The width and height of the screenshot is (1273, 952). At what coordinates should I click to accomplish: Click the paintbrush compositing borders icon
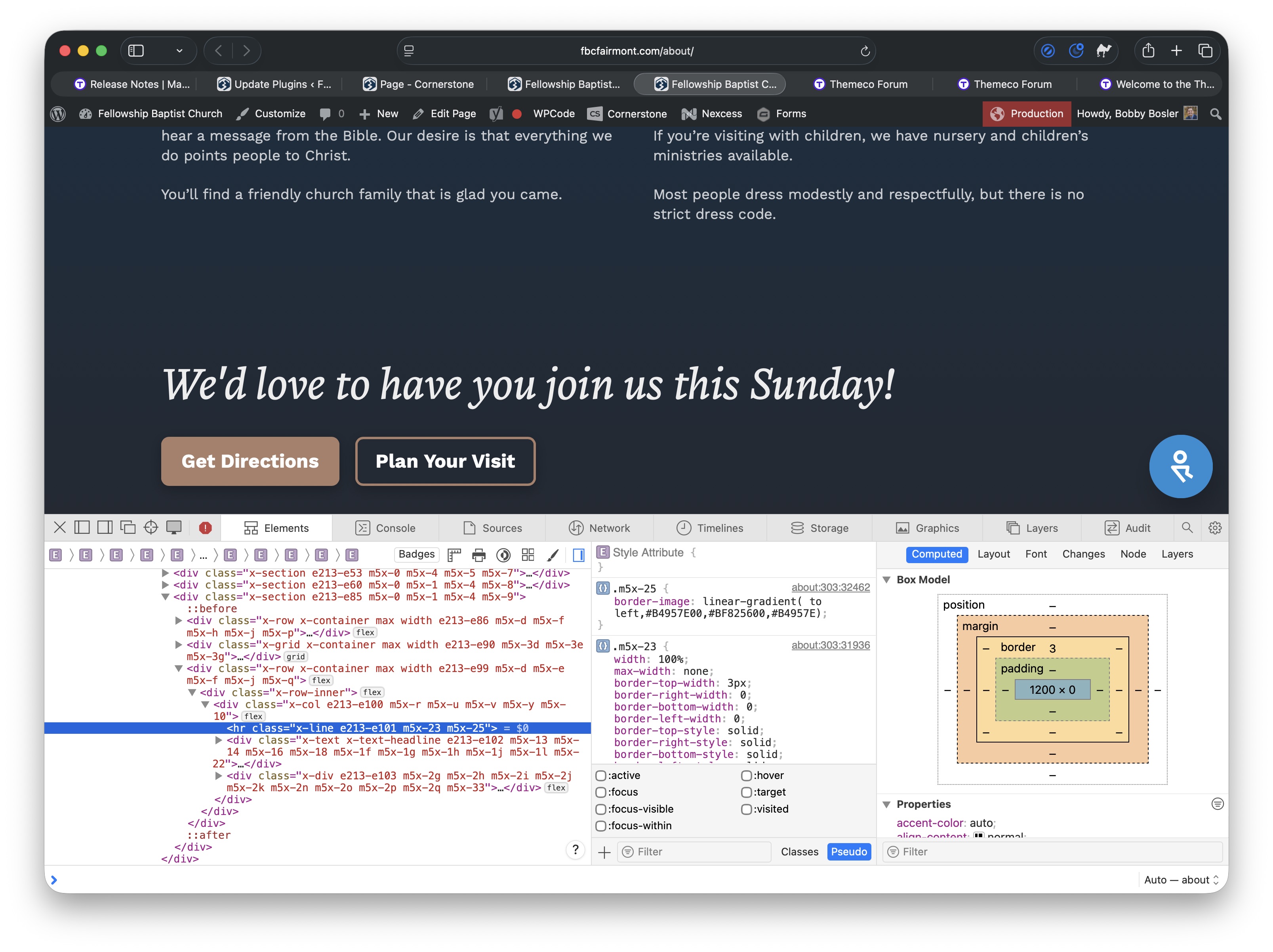pyautogui.click(x=553, y=555)
